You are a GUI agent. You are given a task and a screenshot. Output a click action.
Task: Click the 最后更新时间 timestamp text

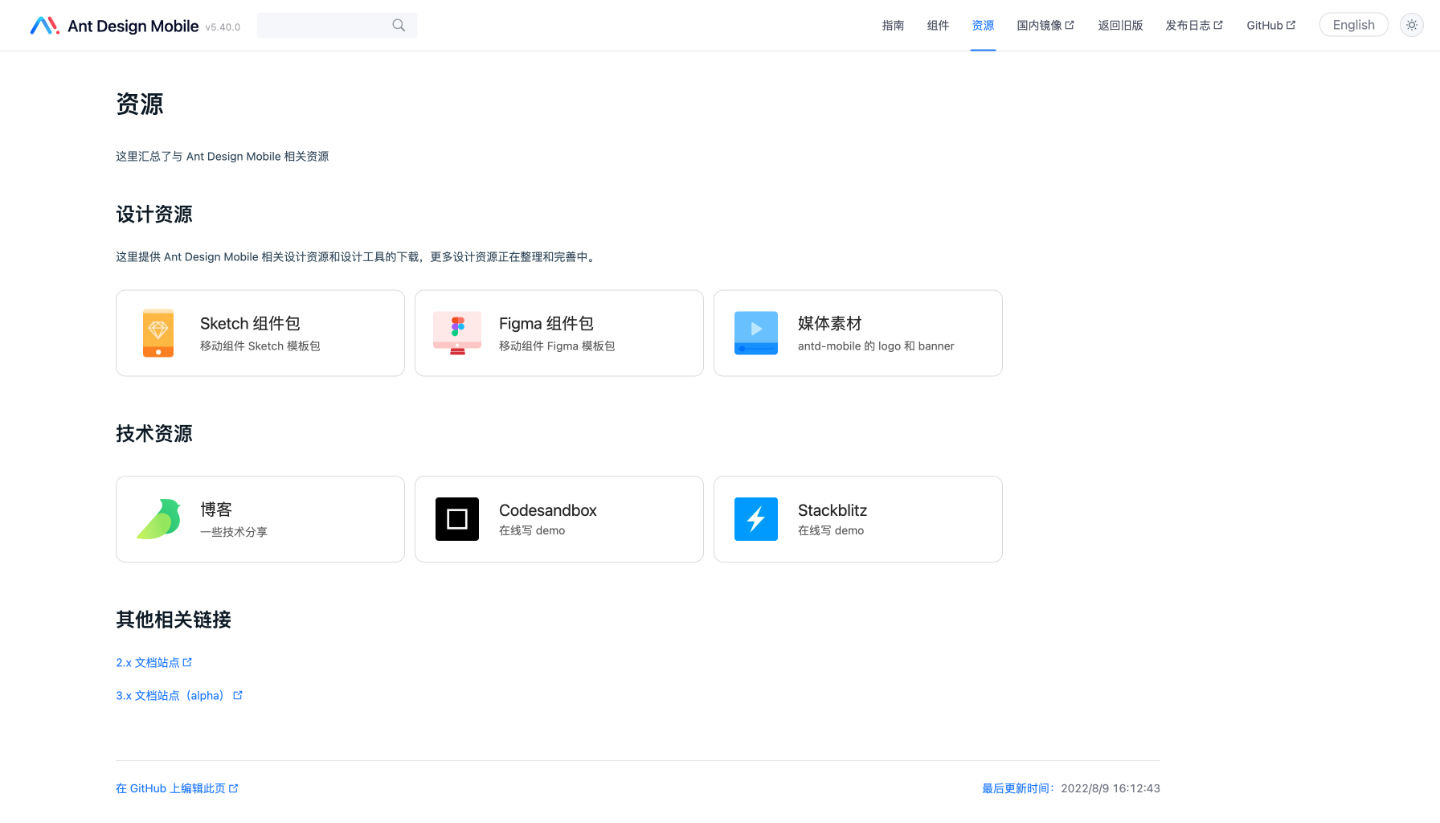[1071, 788]
